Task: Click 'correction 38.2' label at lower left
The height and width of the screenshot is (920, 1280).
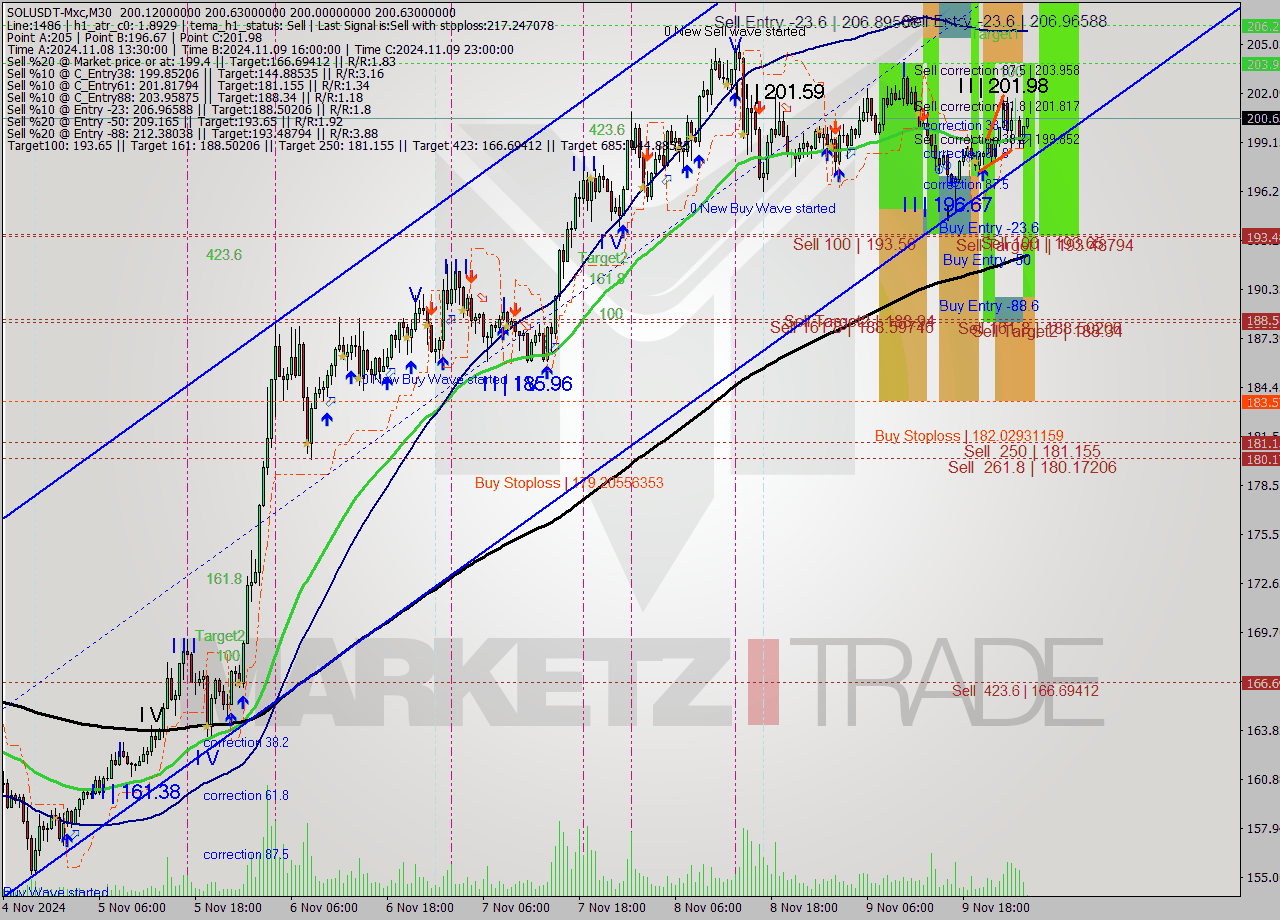Action: click(246, 743)
